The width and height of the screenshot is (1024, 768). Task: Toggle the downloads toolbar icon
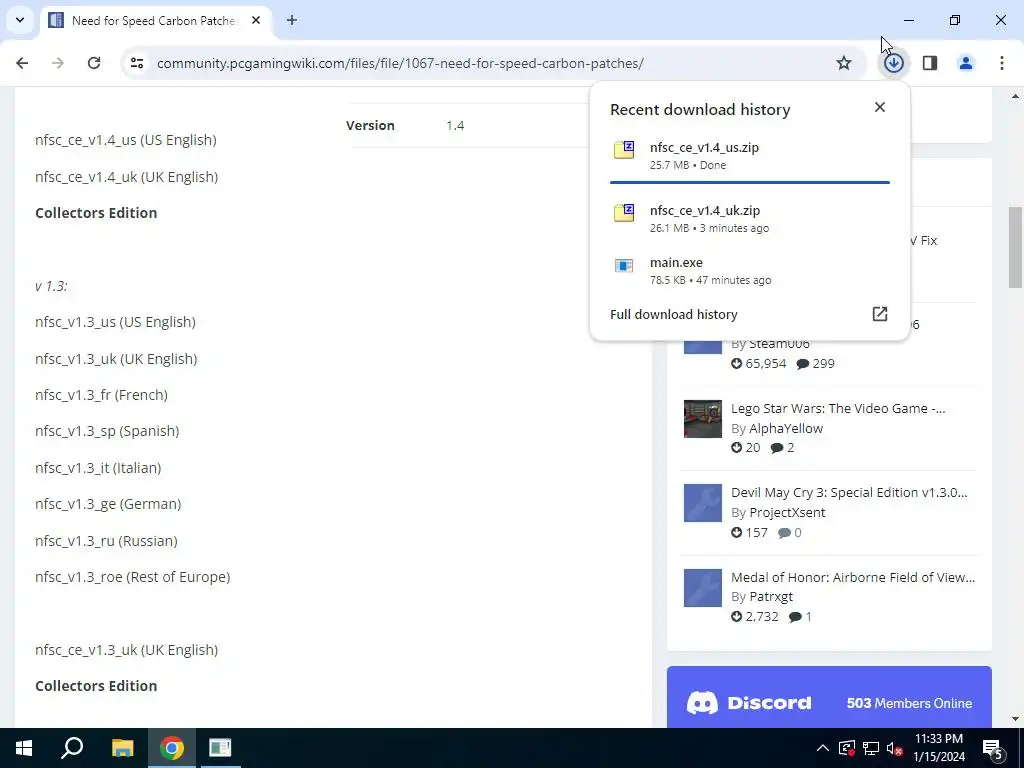pos(893,63)
